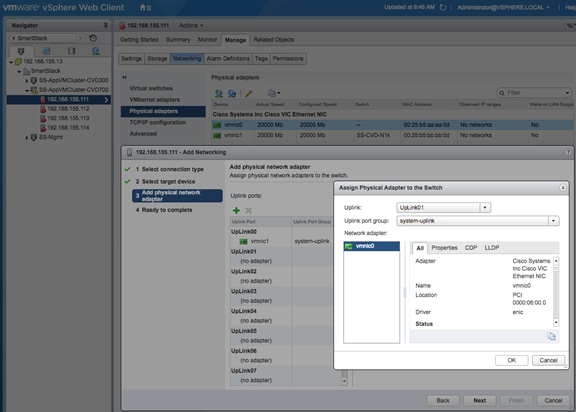Close the Assign Physical Adapter dialog
This screenshot has height=412, width=576.
[563, 188]
